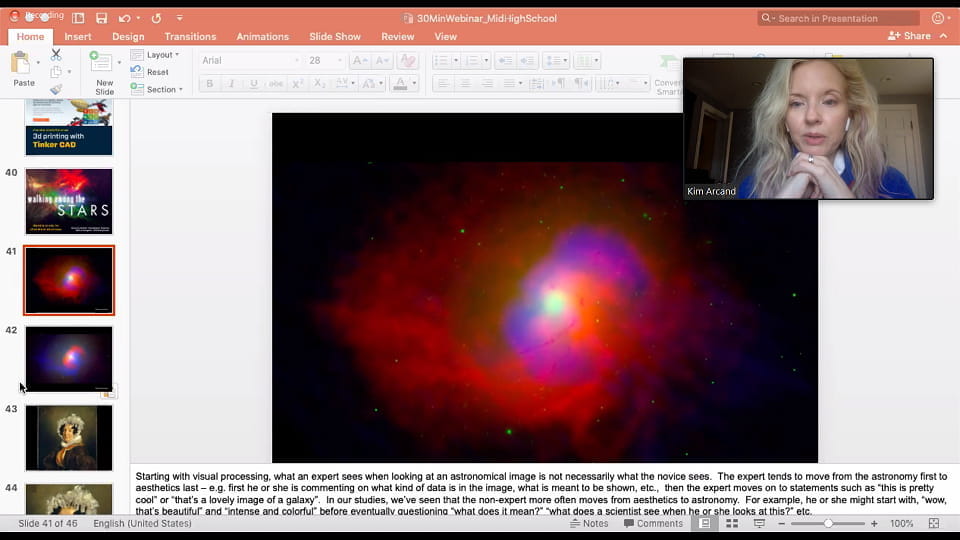The width and height of the screenshot is (960, 540).
Task: Select slide 40 Walking Among the Stars thumbnail
Action: 69,201
